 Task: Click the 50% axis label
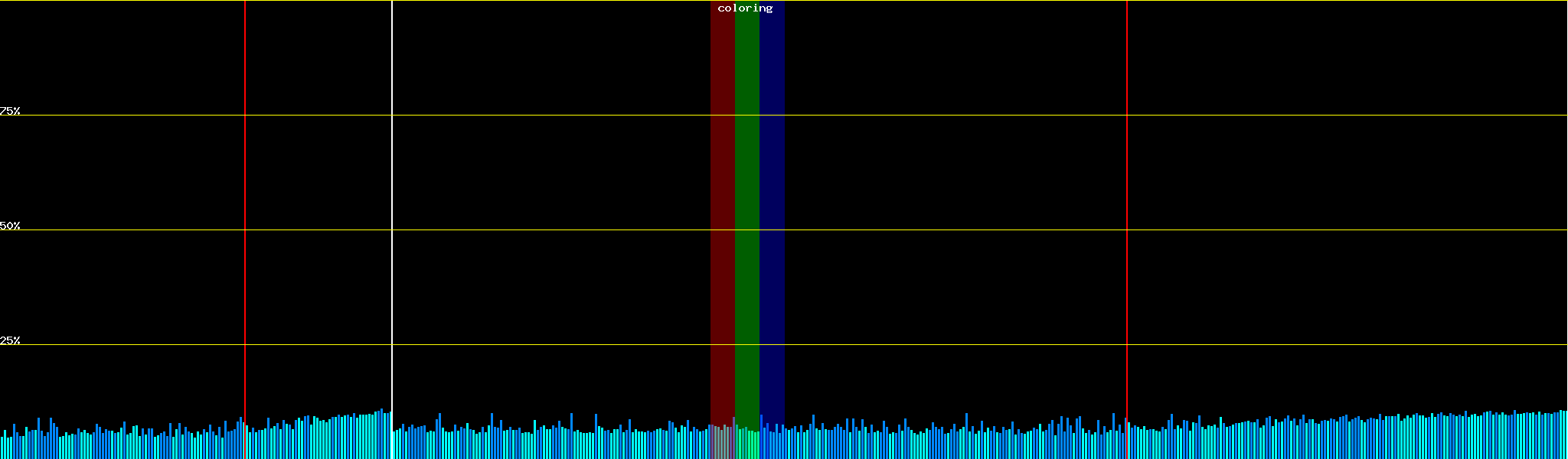[x=10, y=226]
